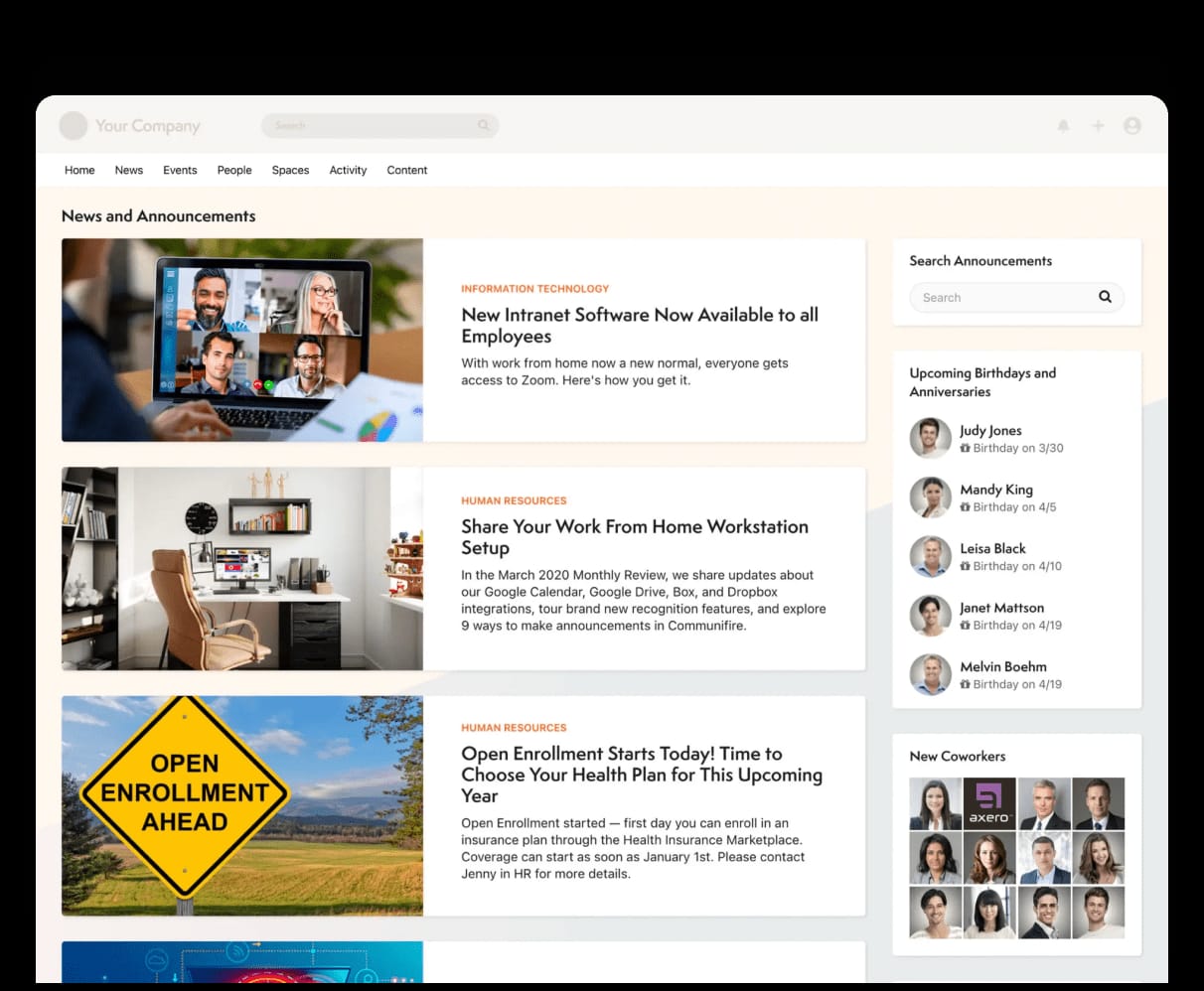Go to the Home tab
This screenshot has height=991, width=1204.
pyautogui.click(x=79, y=170)
